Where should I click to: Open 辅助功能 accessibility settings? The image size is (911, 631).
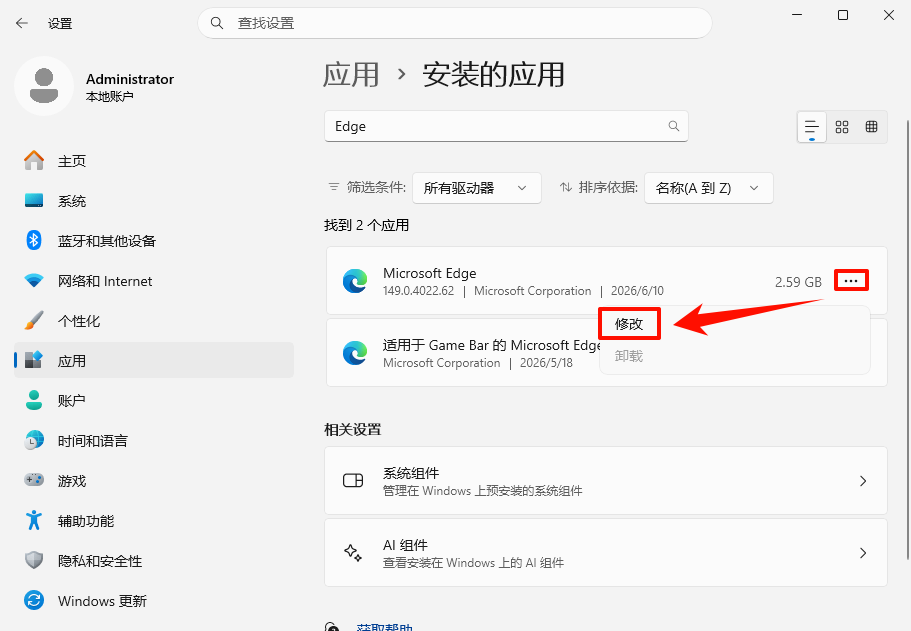pos(154,521)
